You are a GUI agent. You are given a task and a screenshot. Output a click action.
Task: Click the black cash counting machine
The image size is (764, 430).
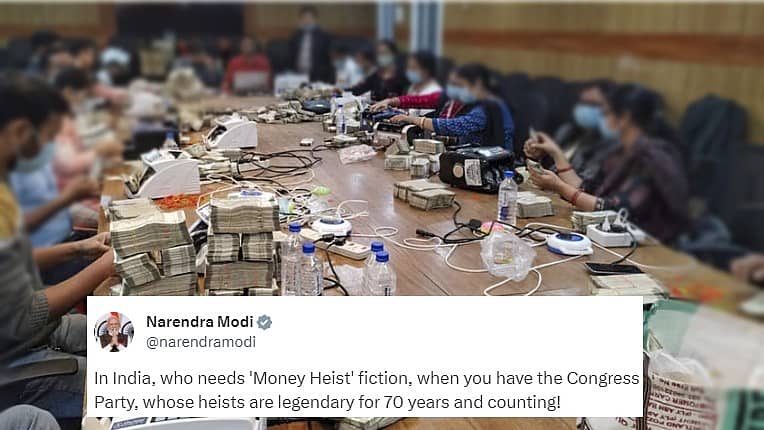point(478,168)
